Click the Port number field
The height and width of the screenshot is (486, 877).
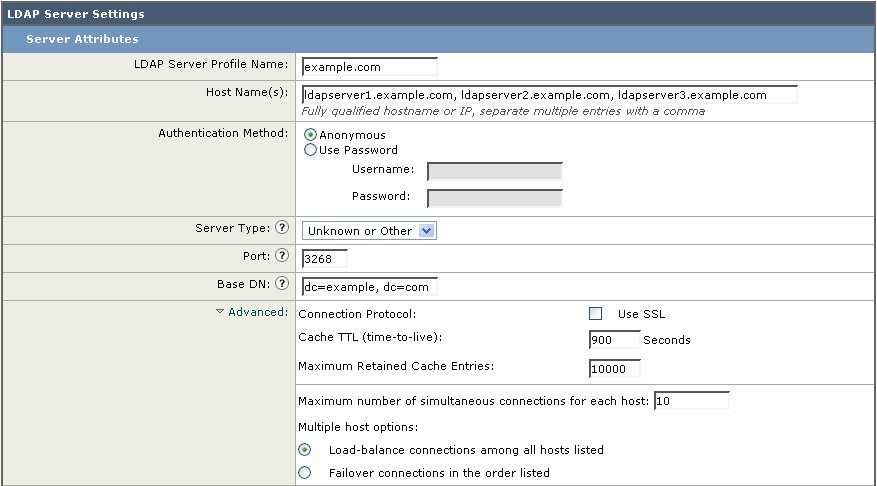click(324, 258)
